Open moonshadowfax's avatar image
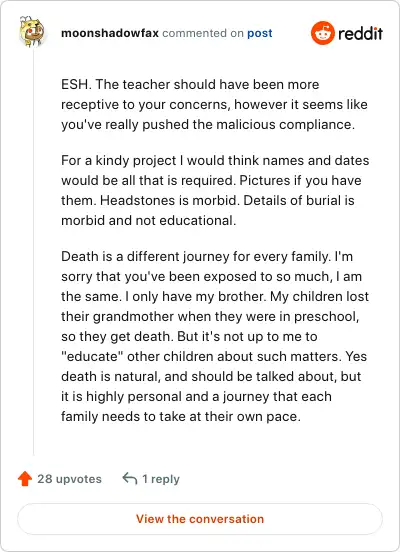The height and width of the screenshot is (552, 400). tap(32, 31)
